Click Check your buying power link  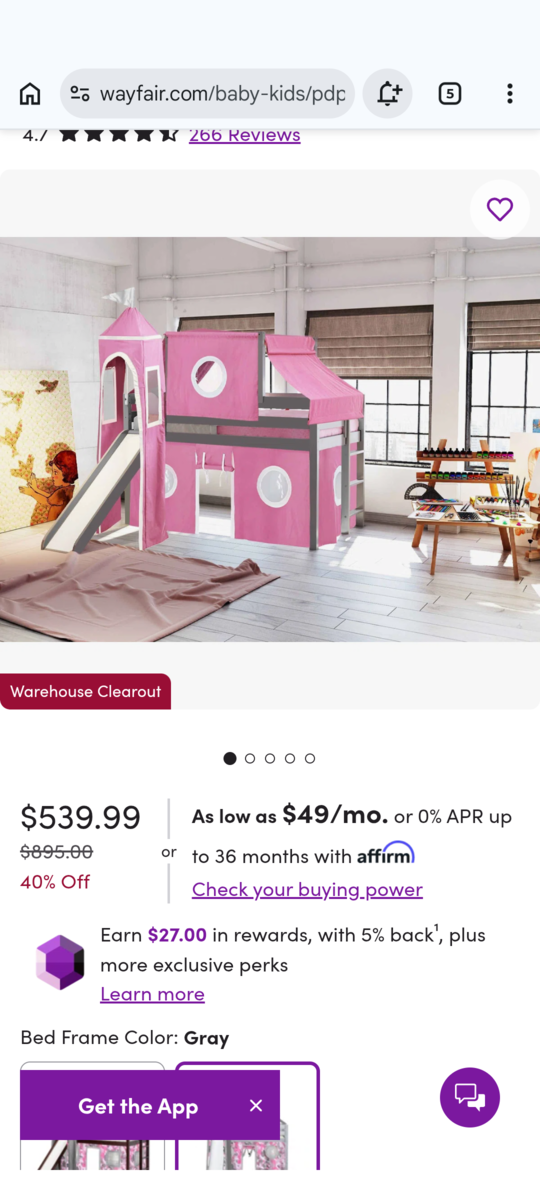pos(307,889)
